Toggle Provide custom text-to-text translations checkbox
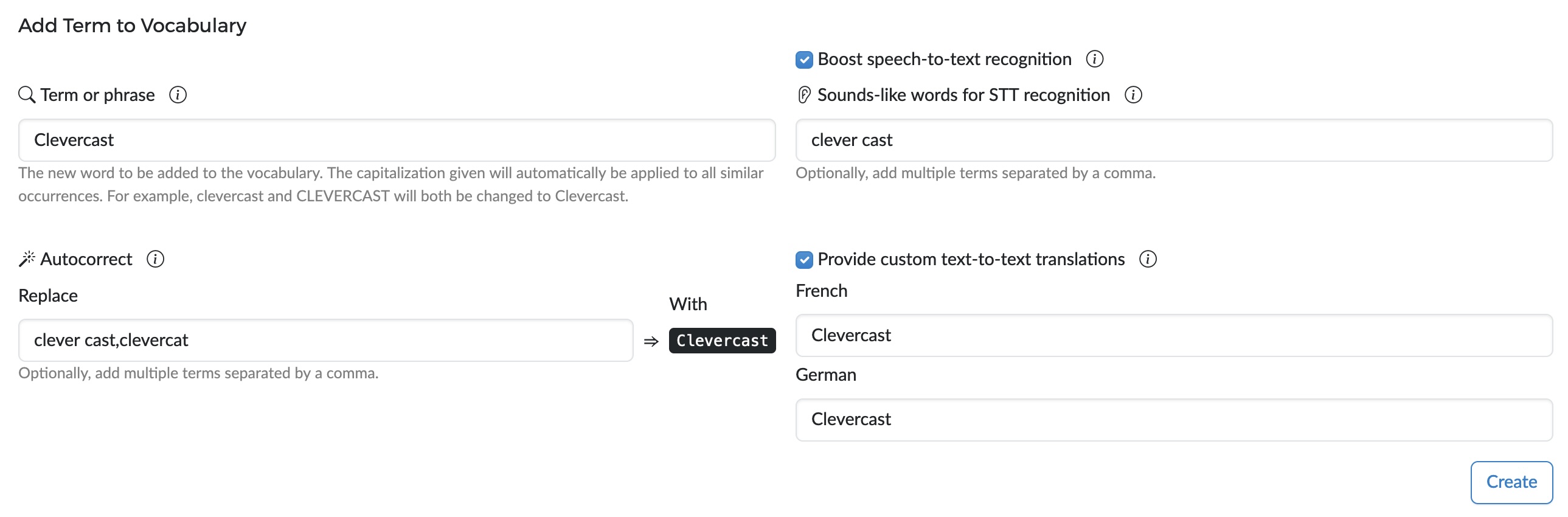The width and height of the screenshot is (1568, 517). click(x=804, y=260)
